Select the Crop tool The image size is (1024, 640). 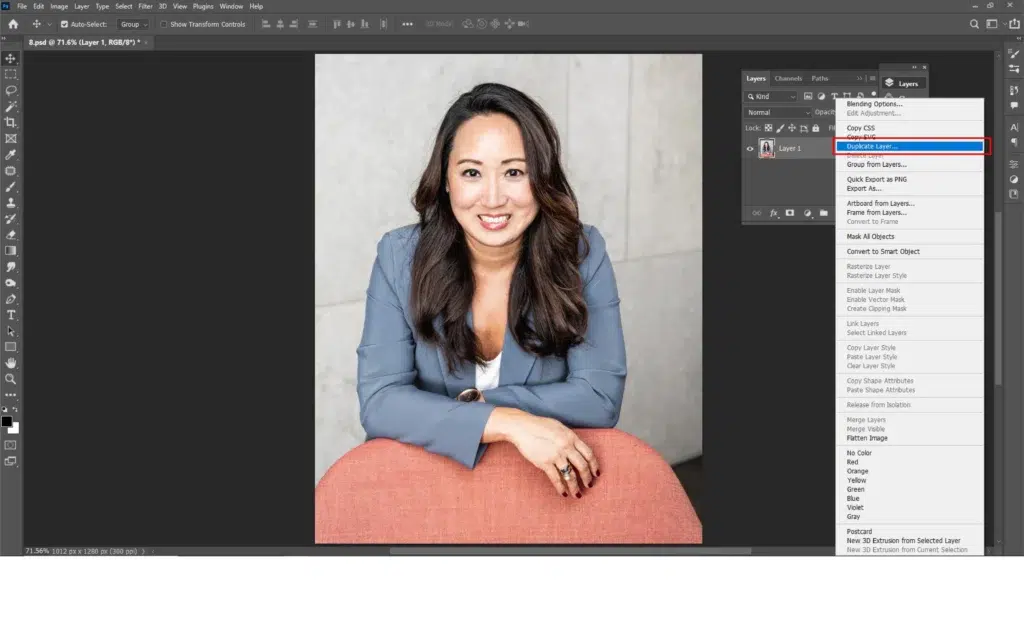11,122
